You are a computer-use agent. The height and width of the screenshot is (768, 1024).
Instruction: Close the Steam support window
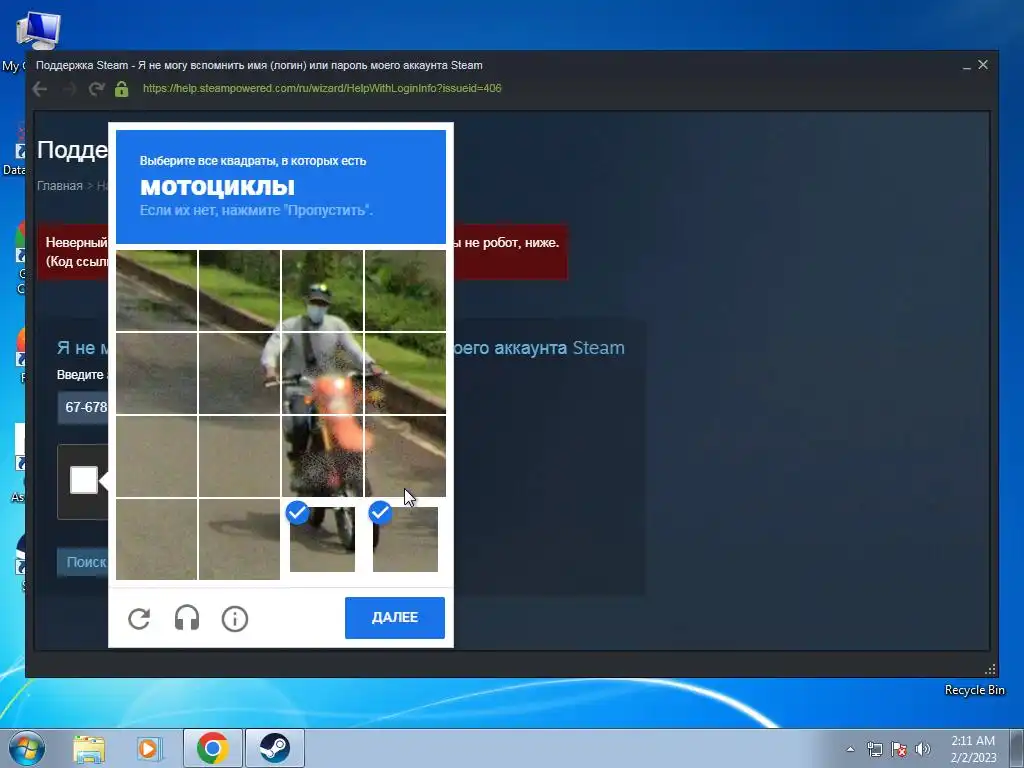(x=983, y=65)
